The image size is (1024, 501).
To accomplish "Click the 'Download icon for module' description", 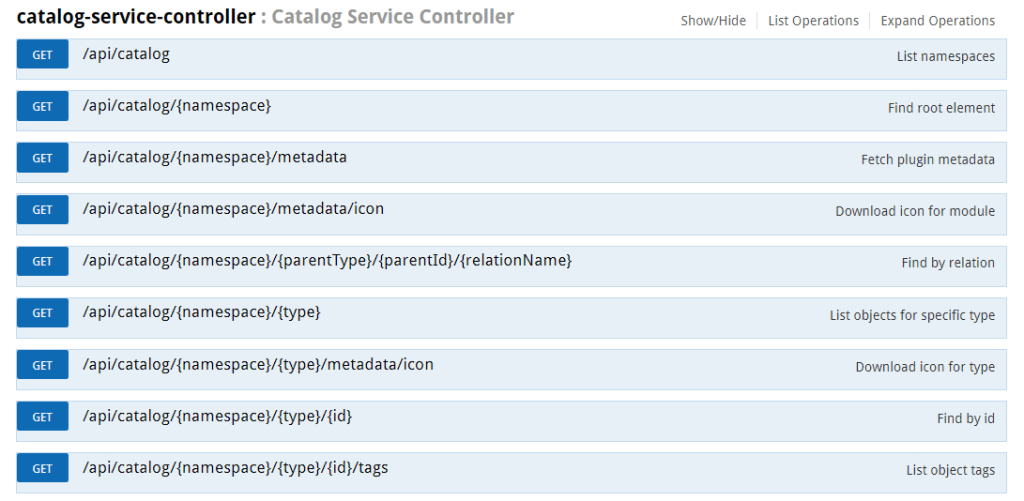I will 914,211.
